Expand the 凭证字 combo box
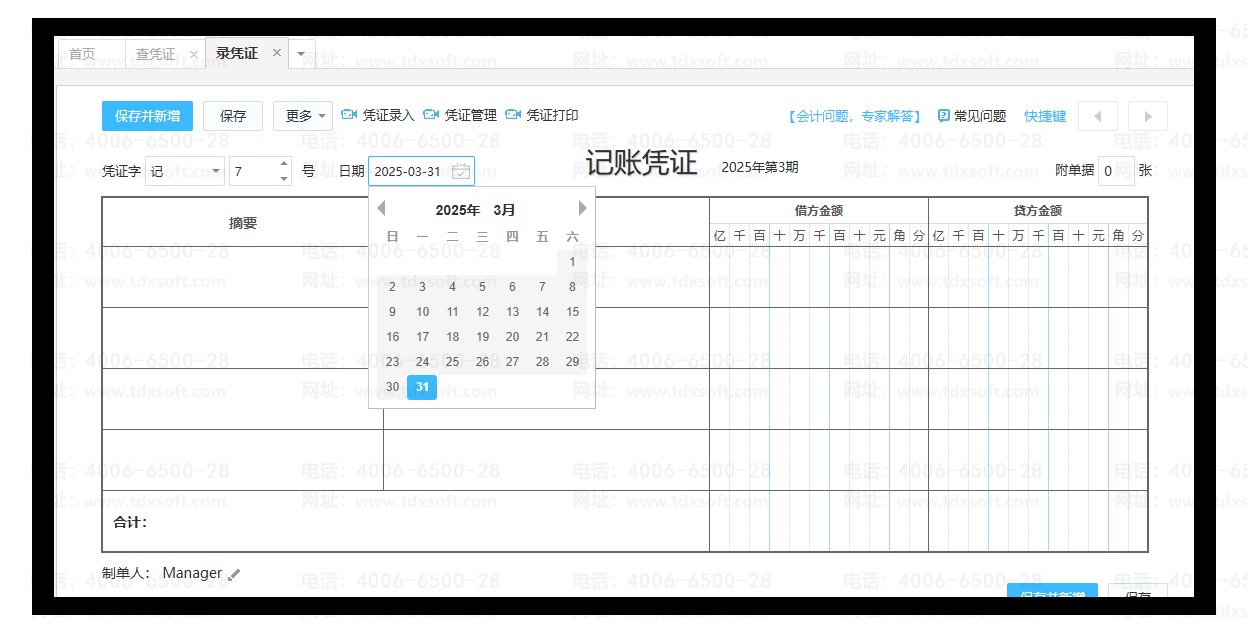 [x=216, y=171]
